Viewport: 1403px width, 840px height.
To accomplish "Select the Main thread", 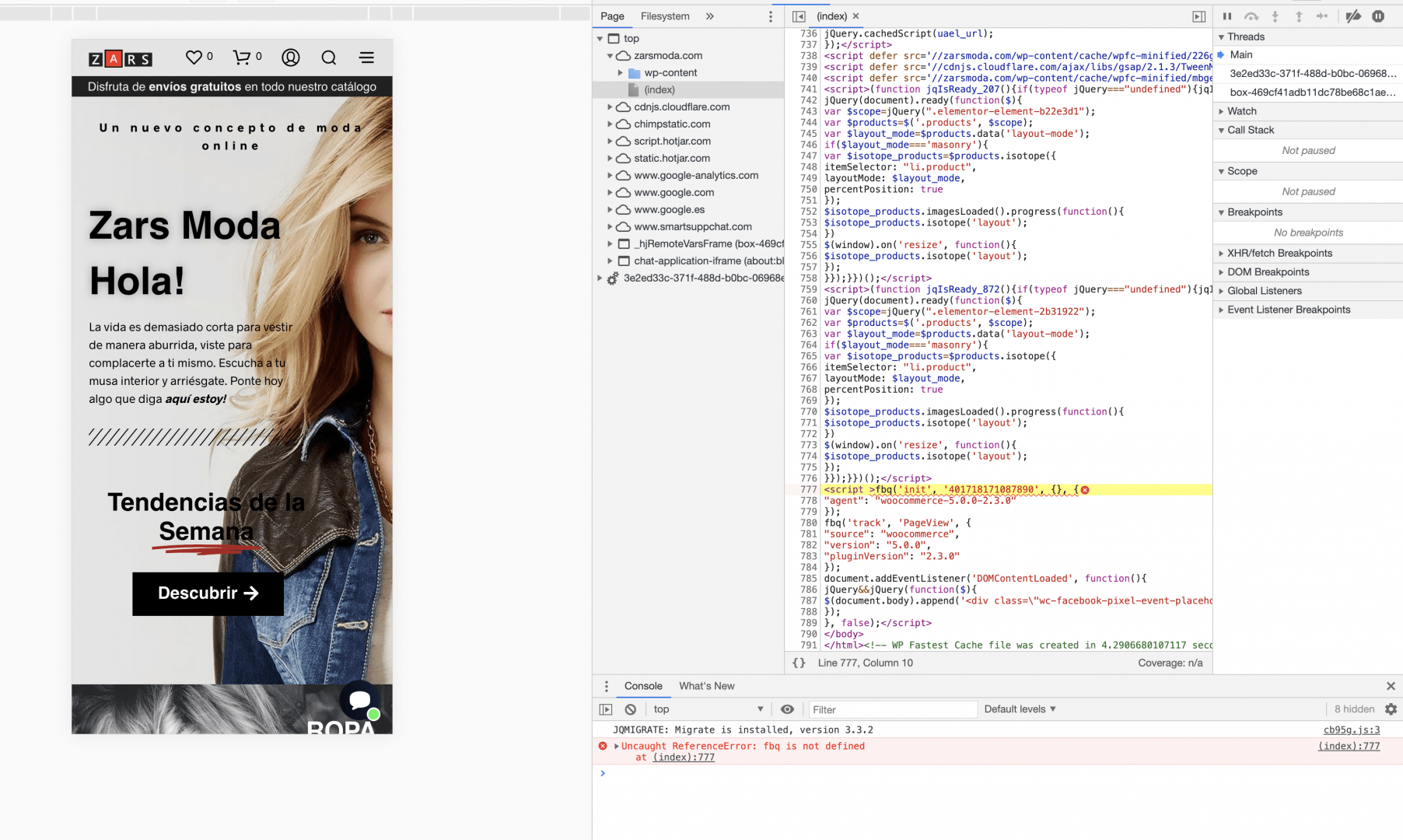I will tap(1241, 55).
